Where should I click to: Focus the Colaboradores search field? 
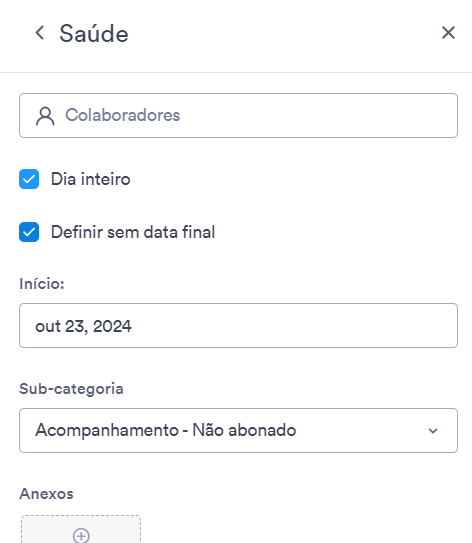[238, 115]
